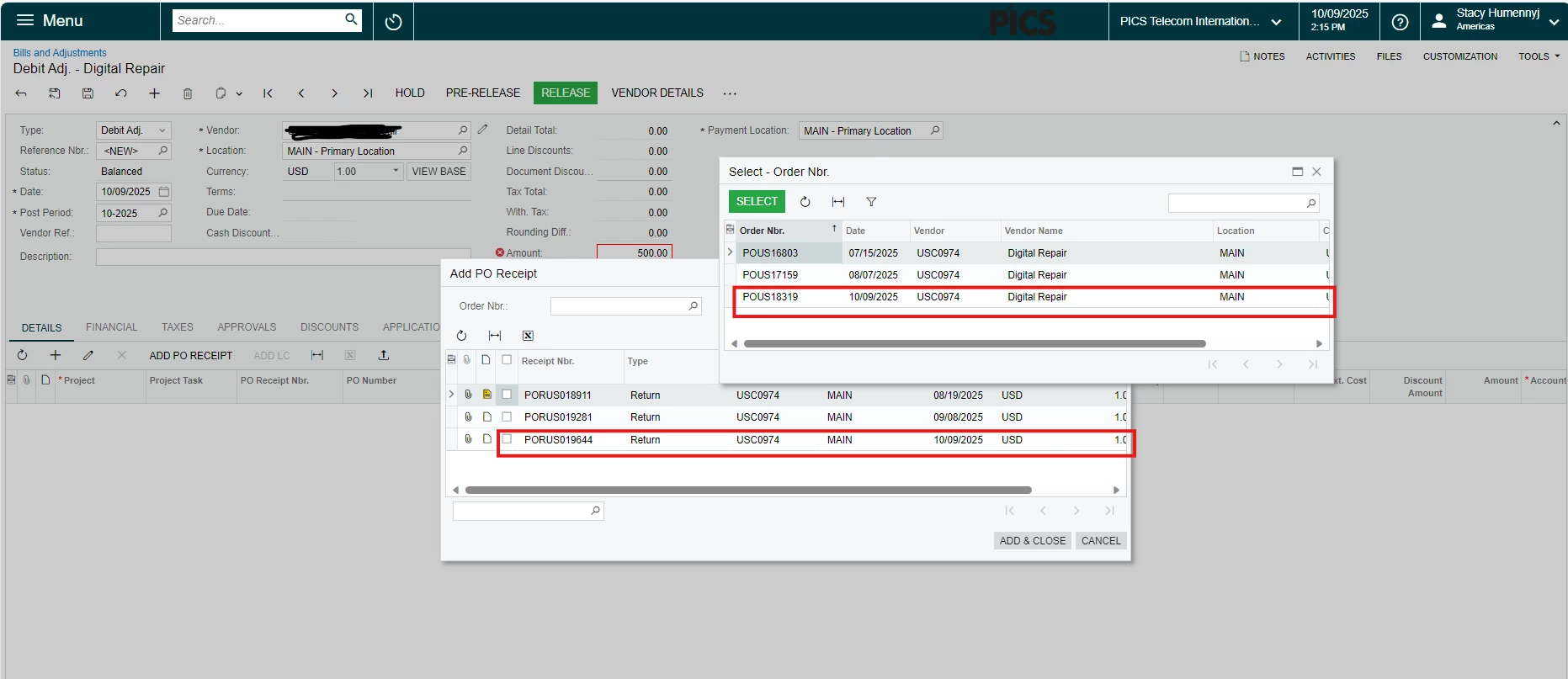
Task: Click the RELEASE button
Action: 566,93
